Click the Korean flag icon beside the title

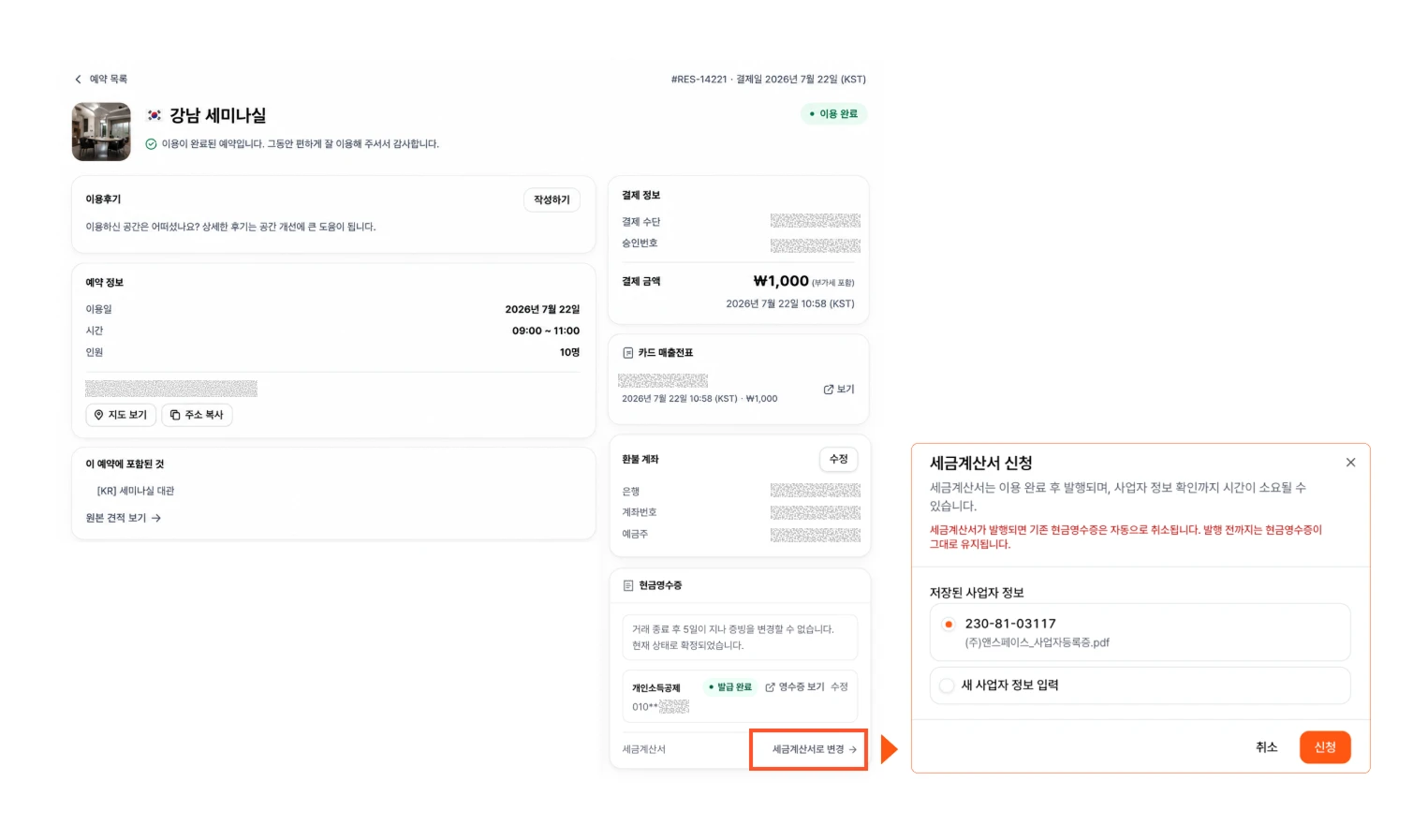pos(155,116)
